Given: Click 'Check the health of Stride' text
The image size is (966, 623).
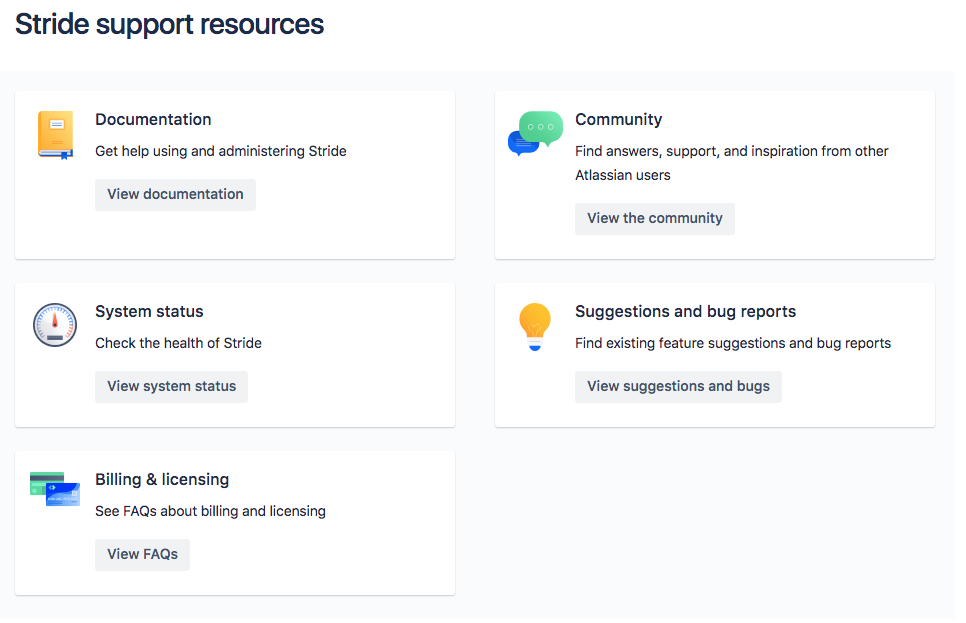Looking at the screenshot, I should click(178, 343).
